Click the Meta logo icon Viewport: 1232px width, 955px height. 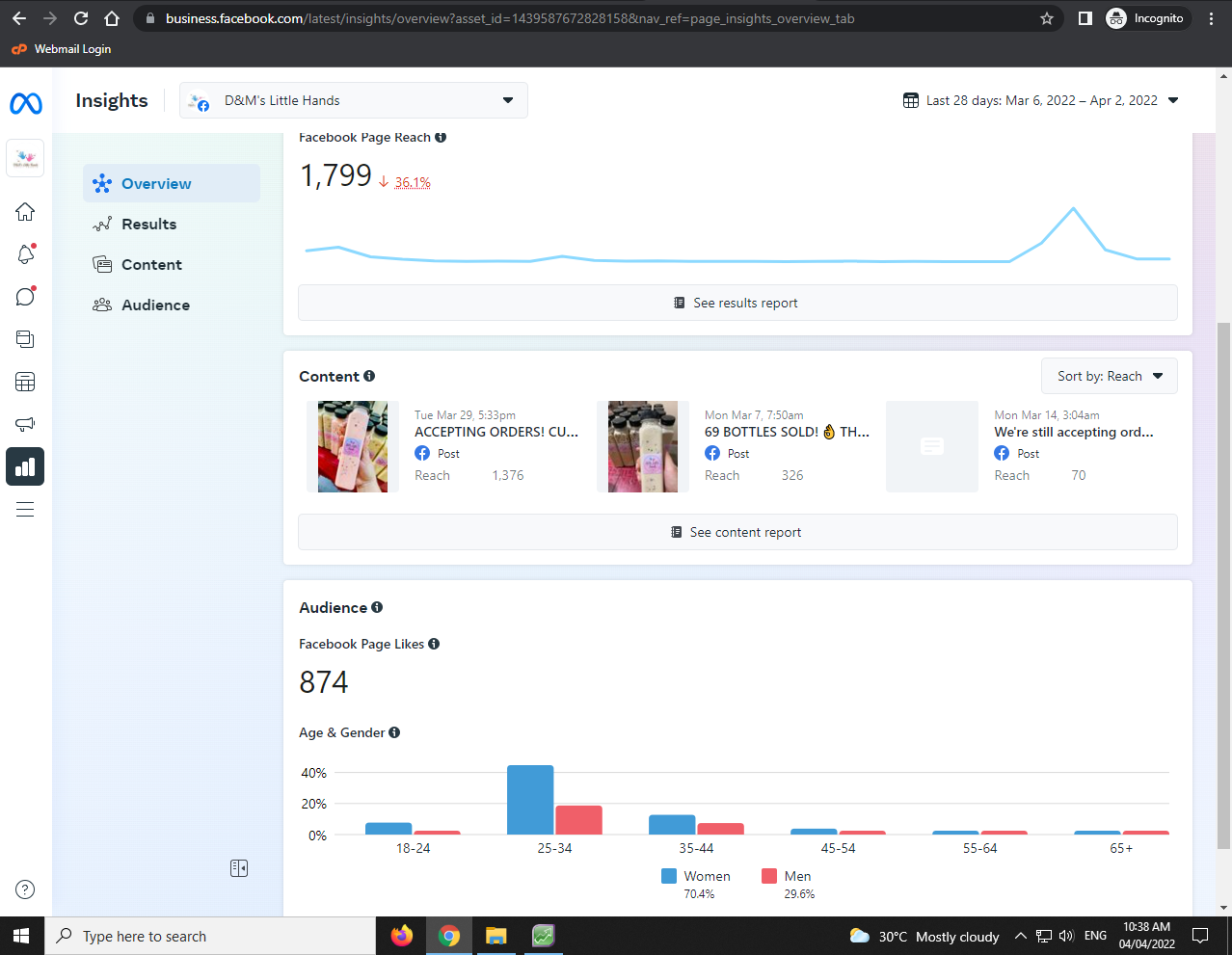coord(26,103)
